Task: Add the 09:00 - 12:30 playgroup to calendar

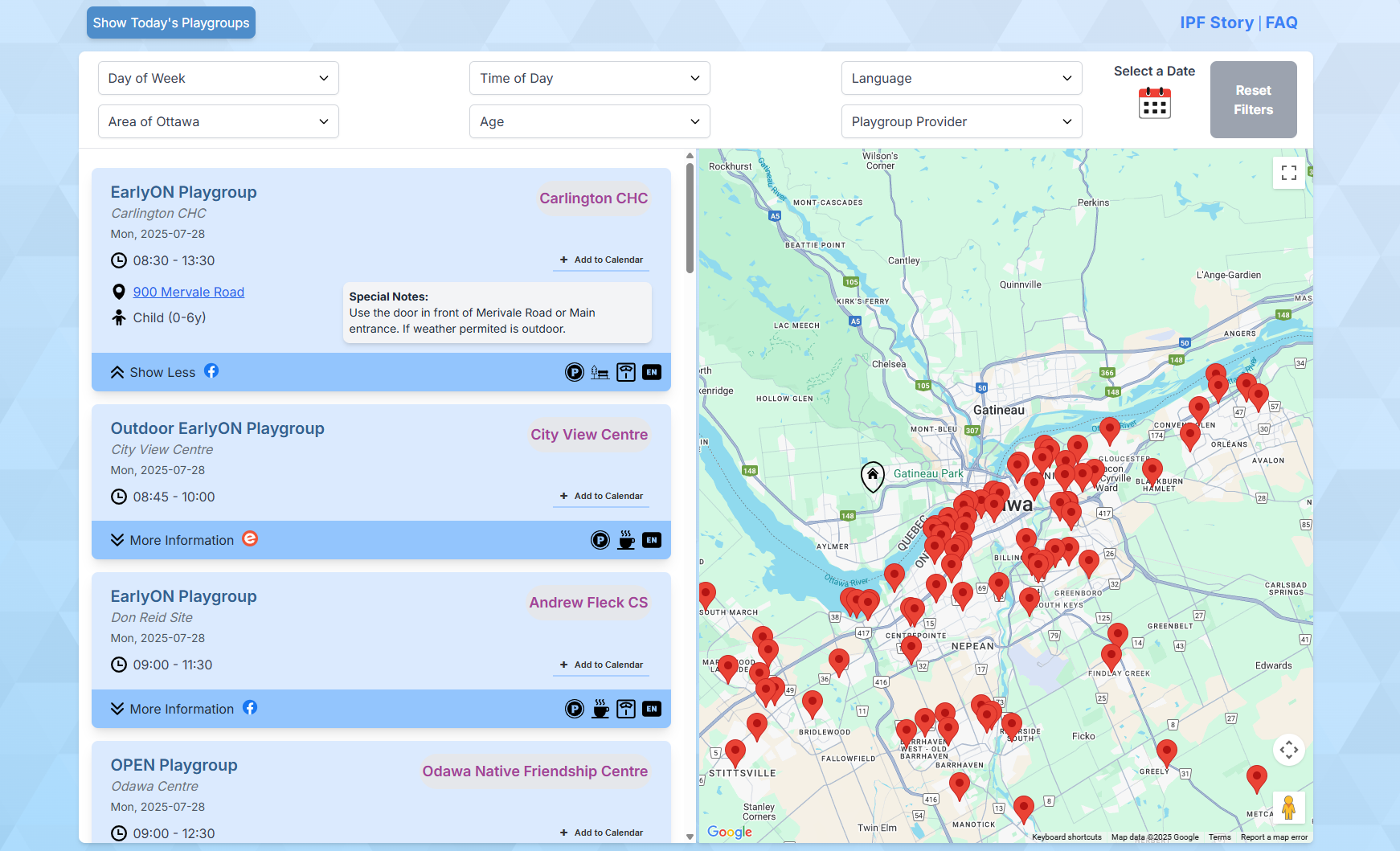Action: point(601,833)
